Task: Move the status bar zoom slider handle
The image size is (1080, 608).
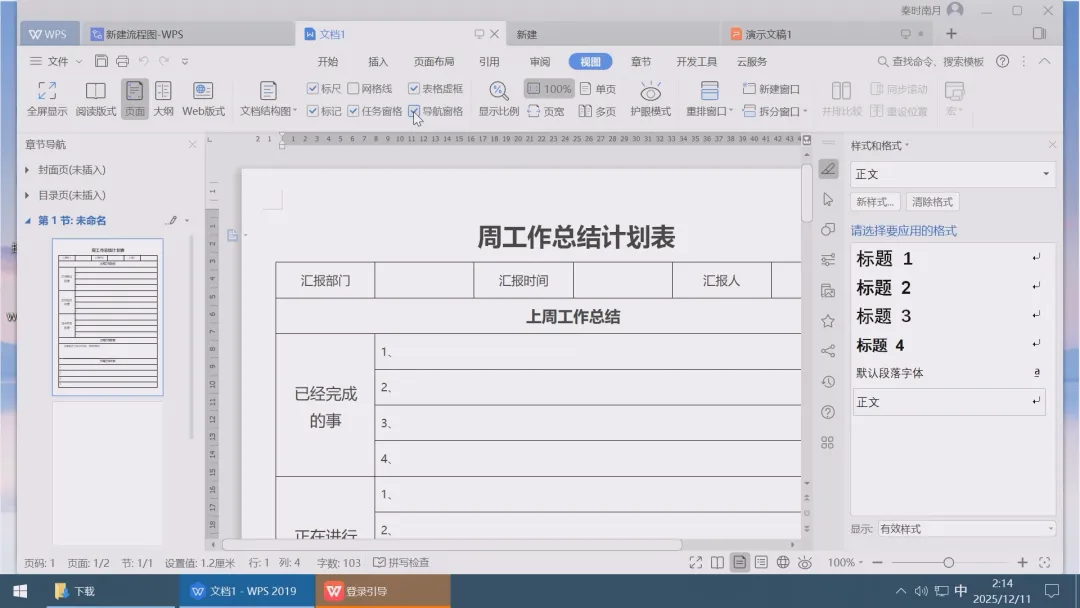Action: (x=948, y=563)
